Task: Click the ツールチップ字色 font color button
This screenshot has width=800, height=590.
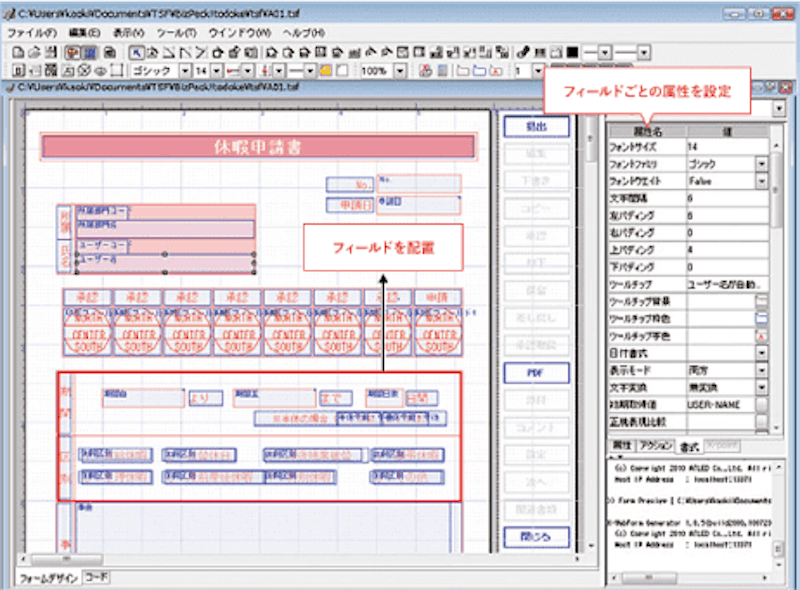Action: (762, 337)
